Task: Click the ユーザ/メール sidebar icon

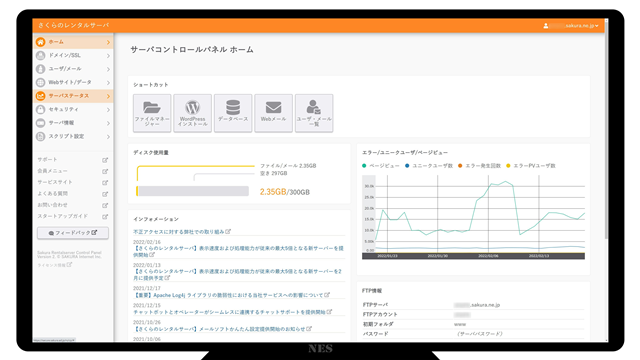Action: coord(40,69)
